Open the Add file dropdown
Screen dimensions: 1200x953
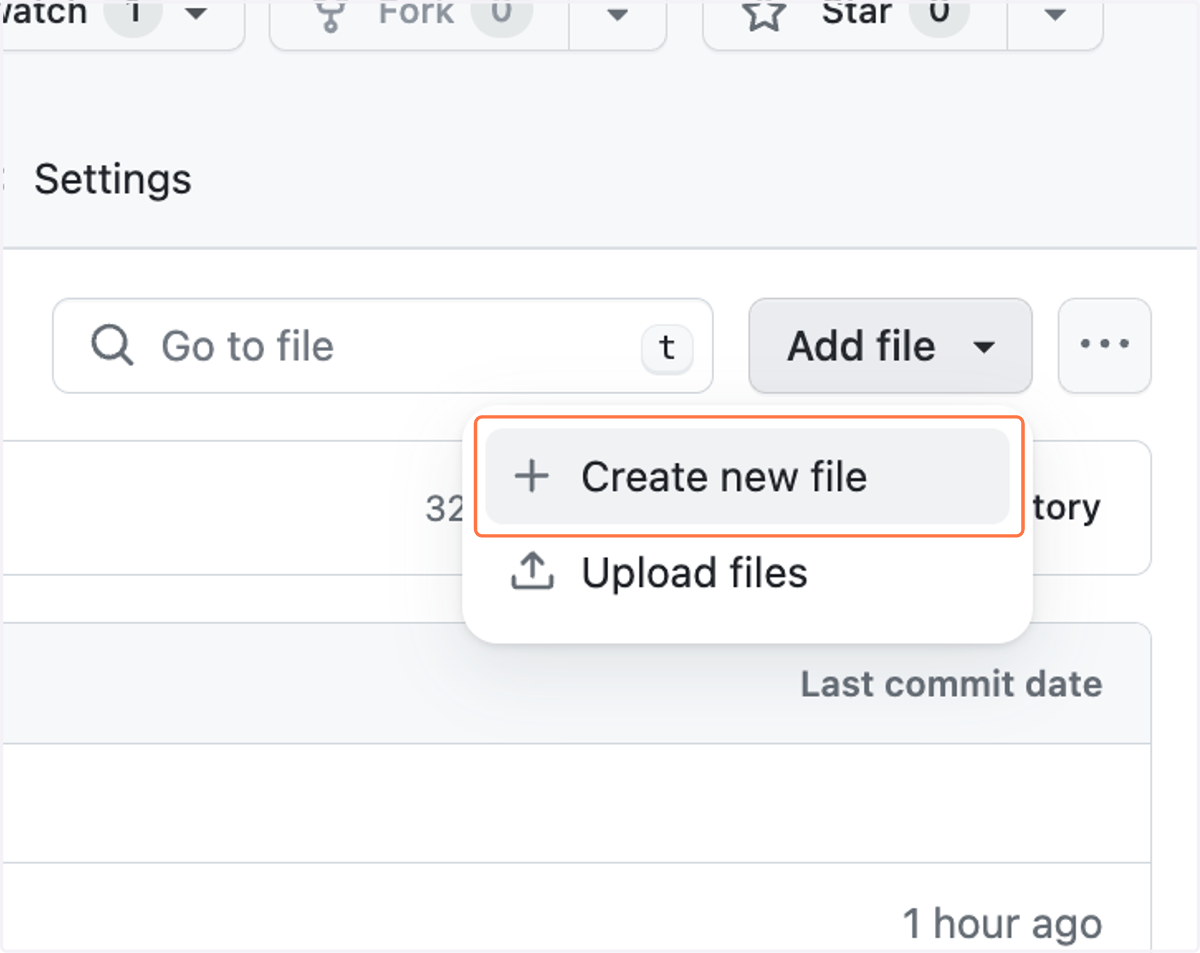point(890,346)
